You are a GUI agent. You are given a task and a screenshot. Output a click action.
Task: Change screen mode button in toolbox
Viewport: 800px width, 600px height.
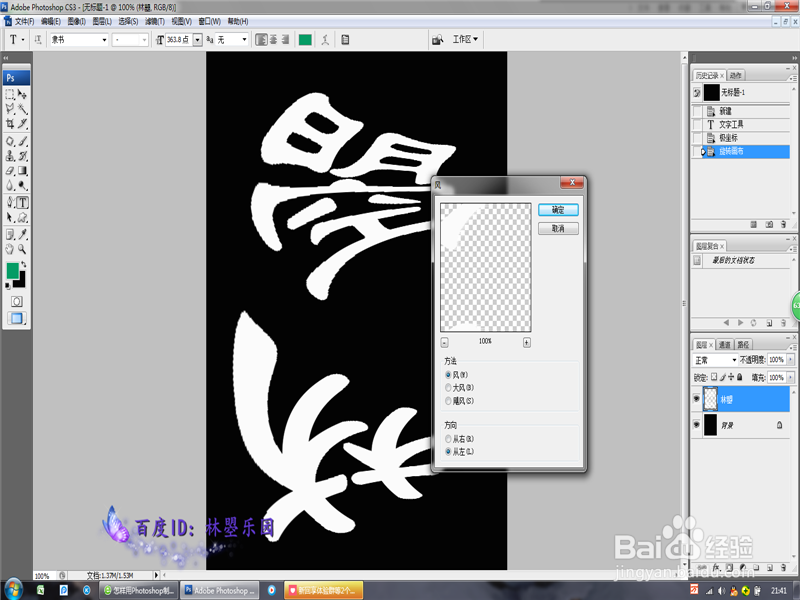16,318
